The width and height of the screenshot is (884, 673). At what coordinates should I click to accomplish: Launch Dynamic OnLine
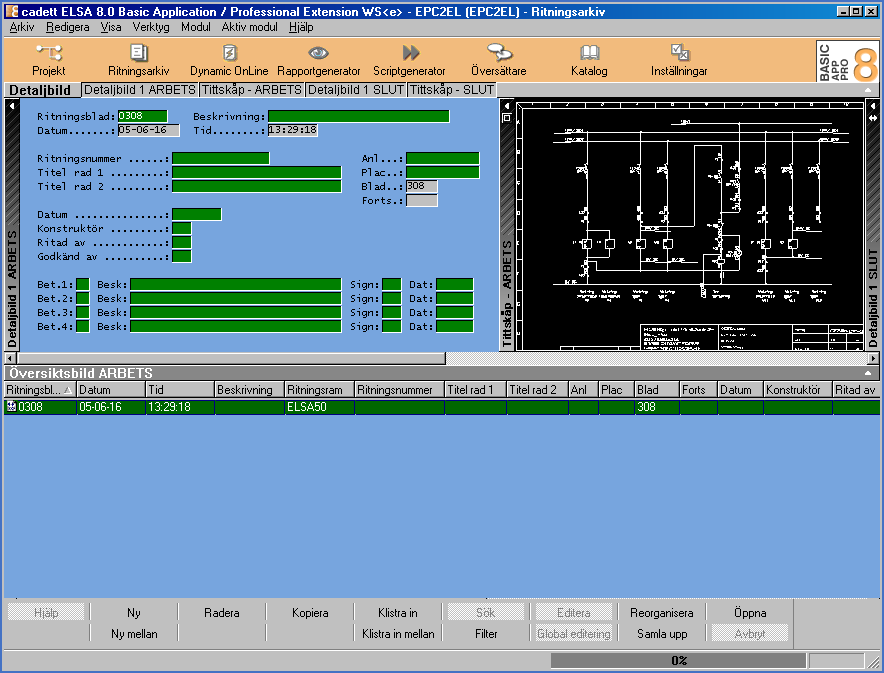(227, 59)
